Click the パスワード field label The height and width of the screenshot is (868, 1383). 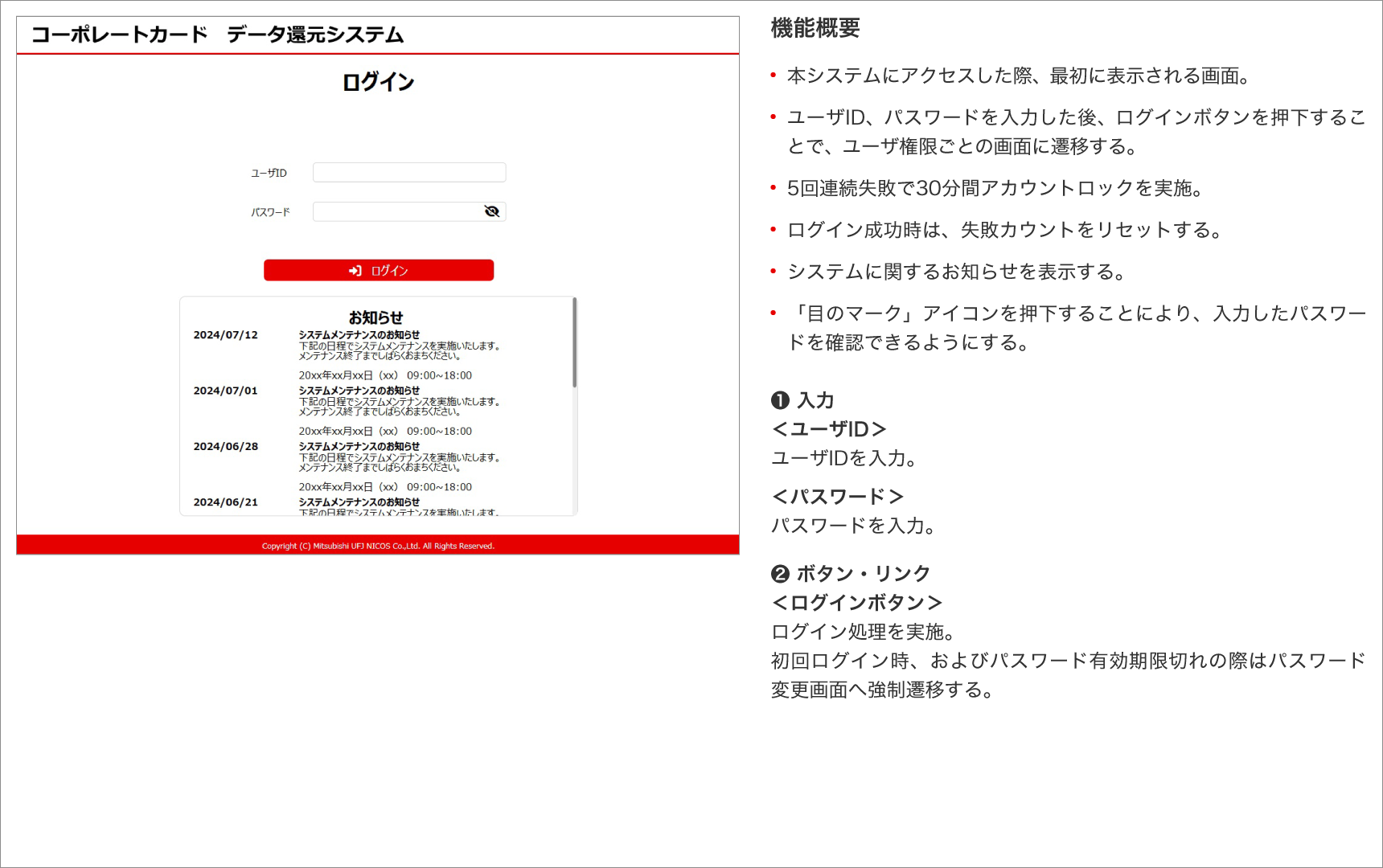(270, 212)
